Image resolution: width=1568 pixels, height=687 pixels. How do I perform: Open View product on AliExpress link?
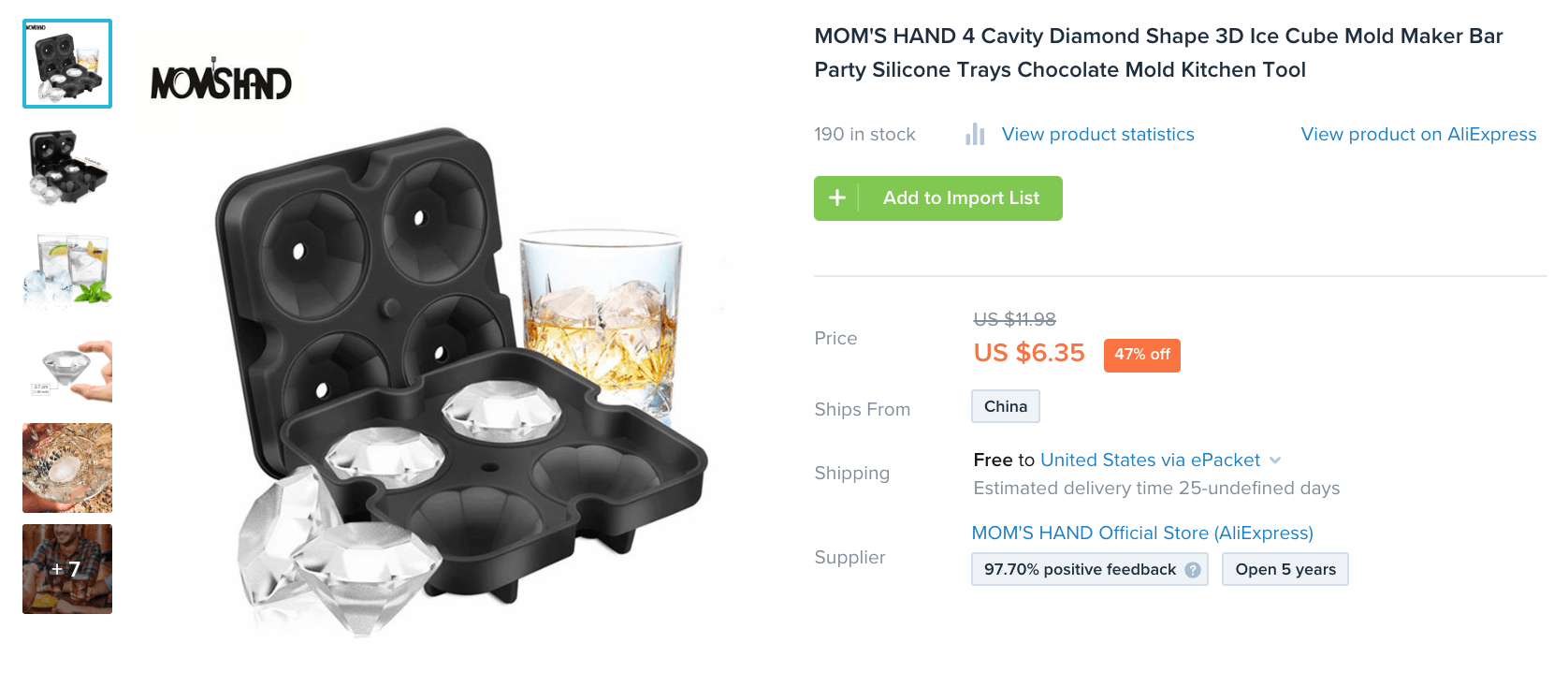[x=1418, y=135]
